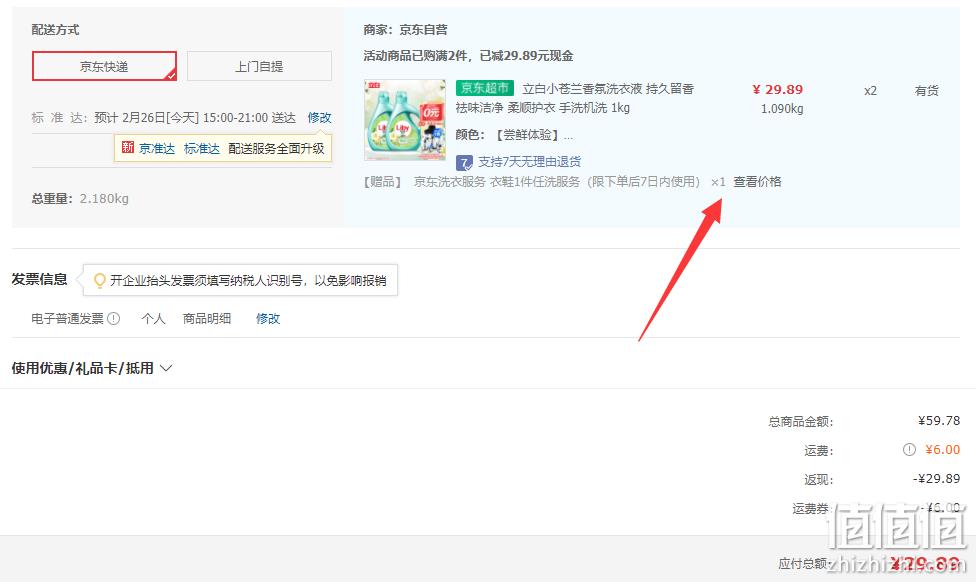Viewport: 976px width, 582px height.
Task: Click 修改 next to delivery time
Action: (319, 118)
